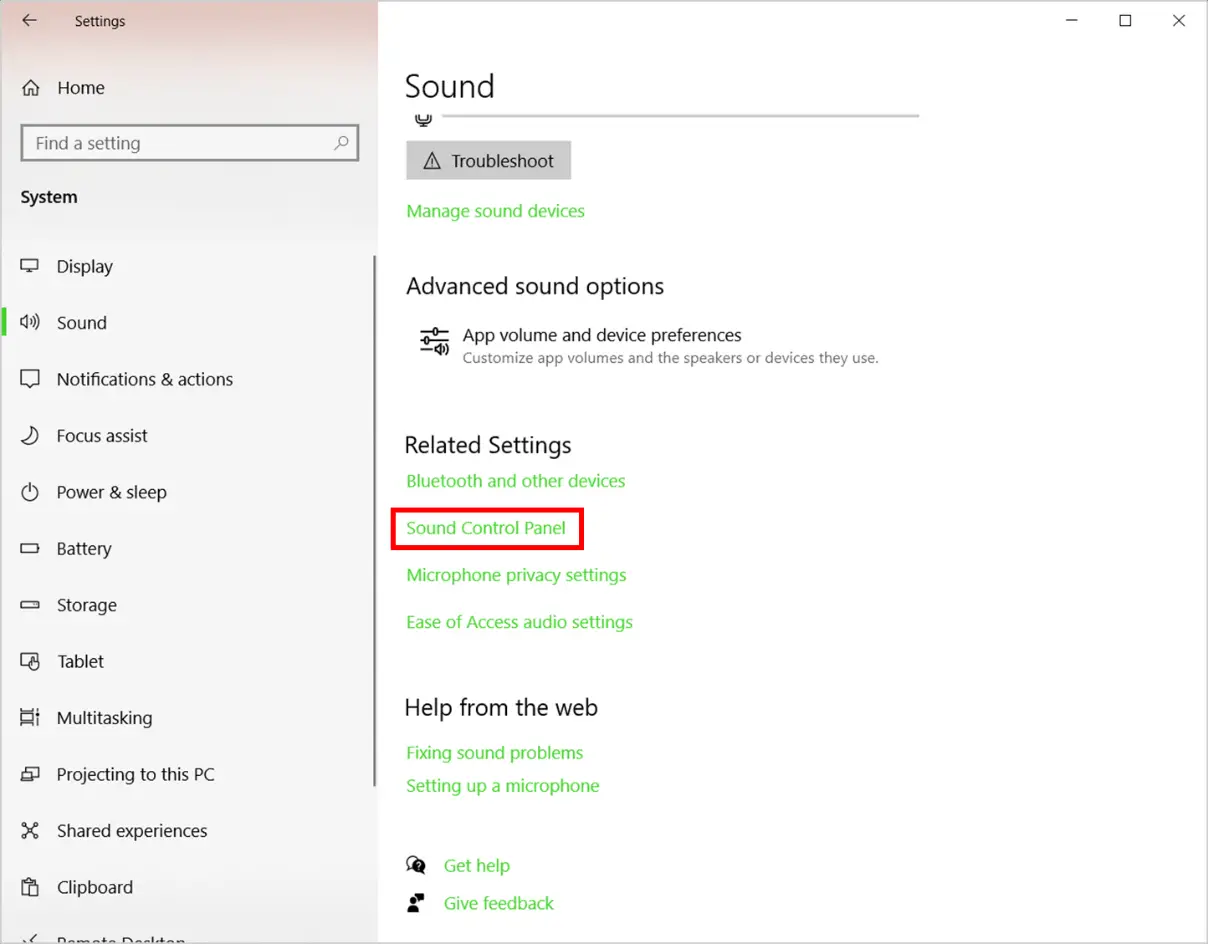Open the Sound Control Panel link

click(487, 528)
